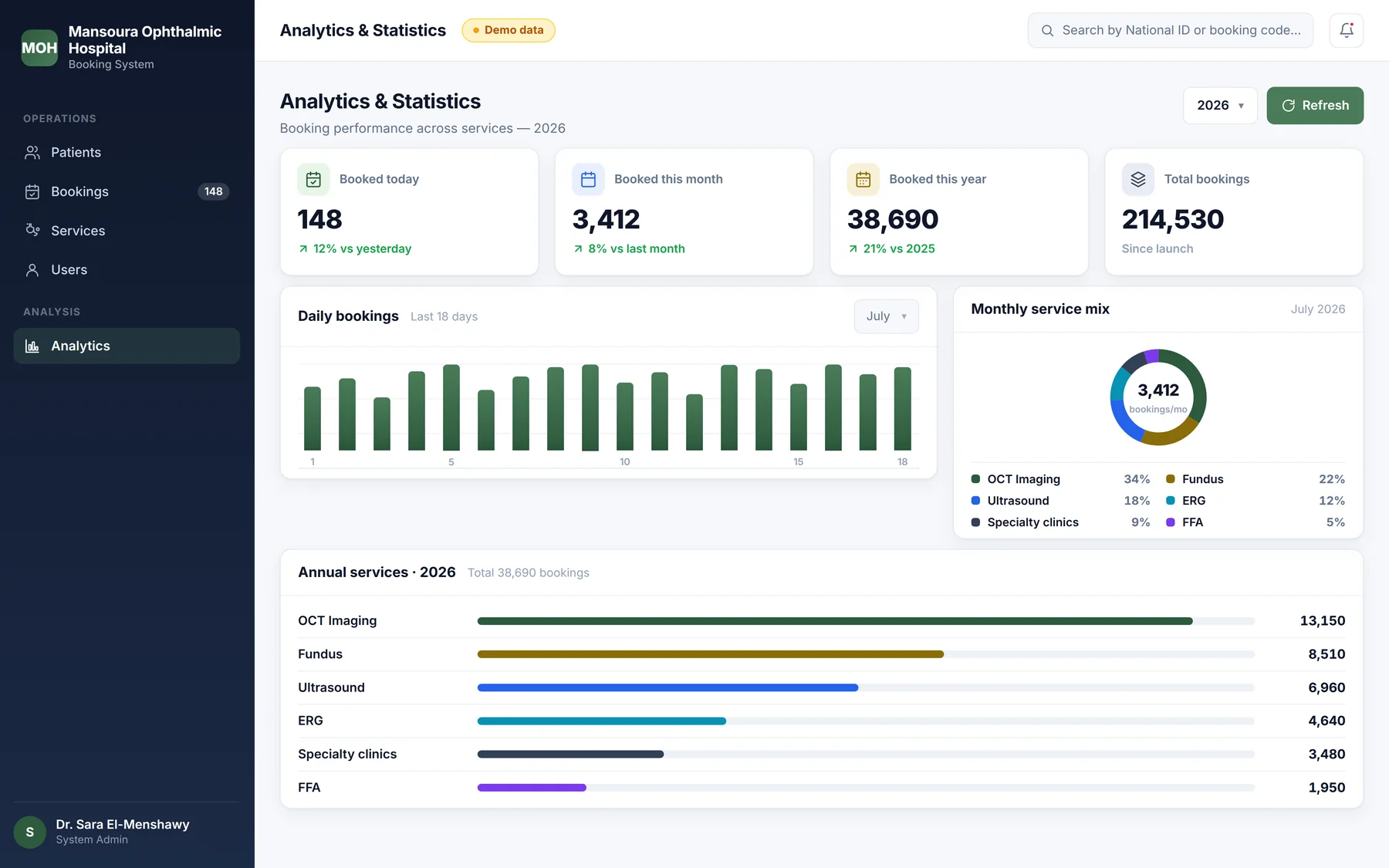Viewport: 1389px width, 868px height.
Task: Click the Ultrasound annual progress bar
Action: point(866,687)
